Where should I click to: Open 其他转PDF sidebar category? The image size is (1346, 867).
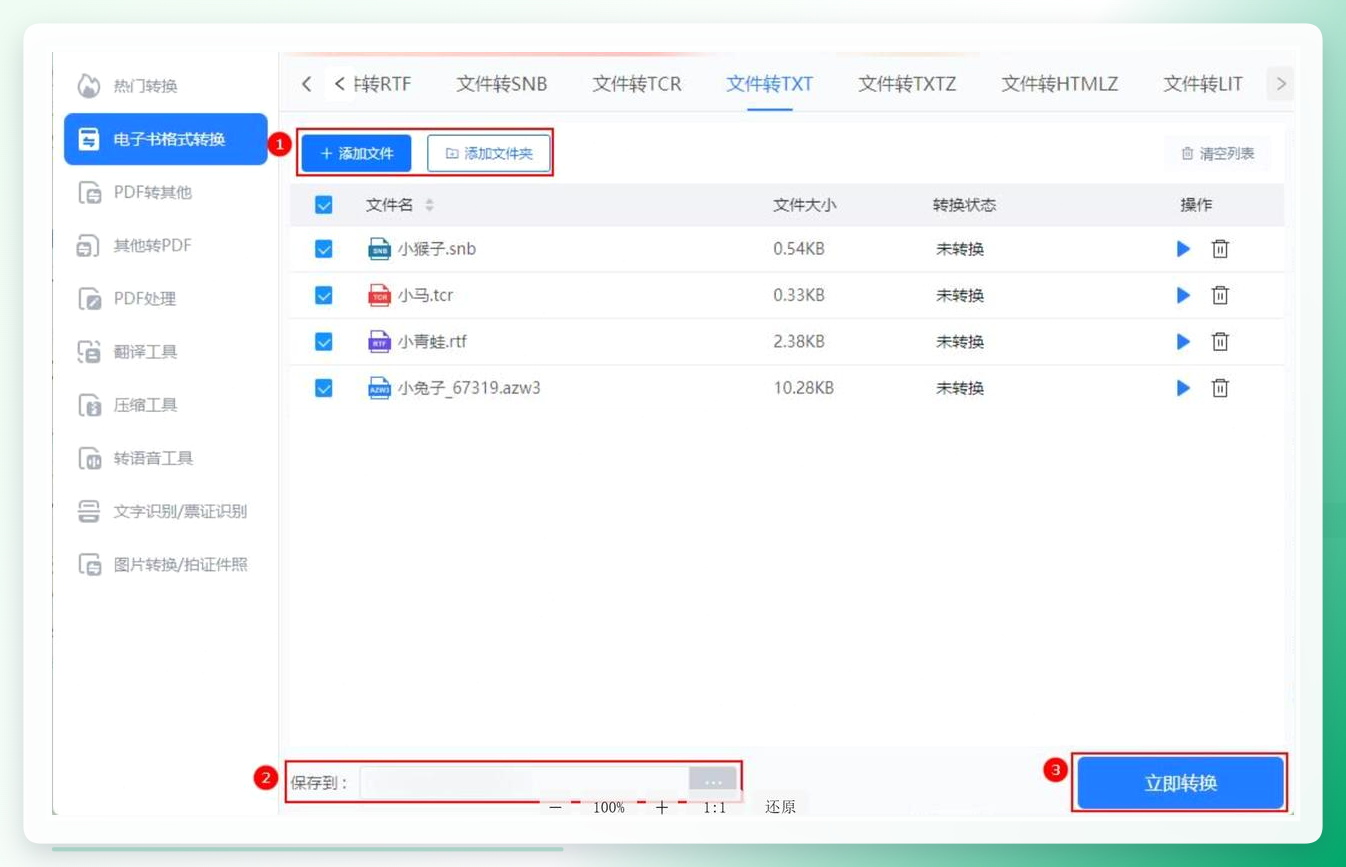134,245
